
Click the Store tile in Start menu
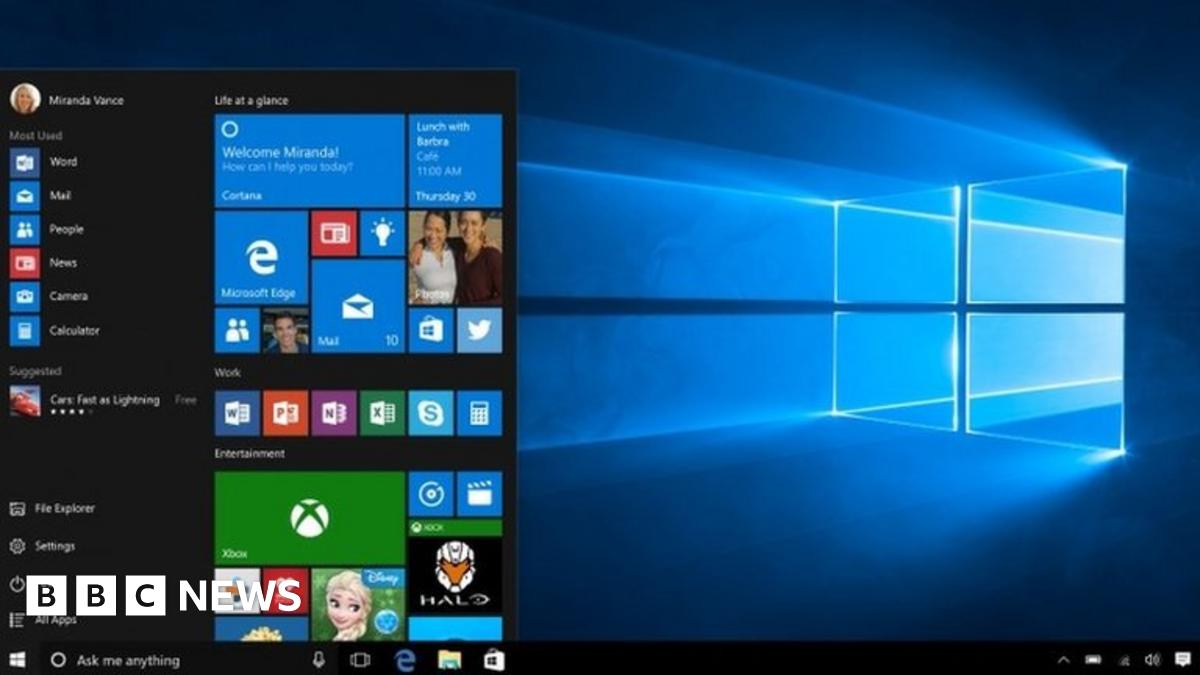(x=431, y=330)
